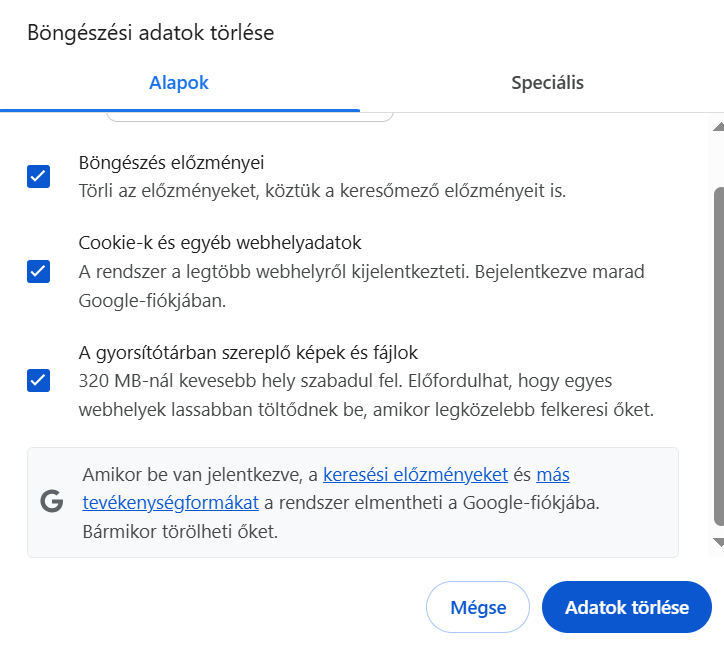Expand the partially visible time range dropdown
The image size is (724, 650).
pos(250,119)
